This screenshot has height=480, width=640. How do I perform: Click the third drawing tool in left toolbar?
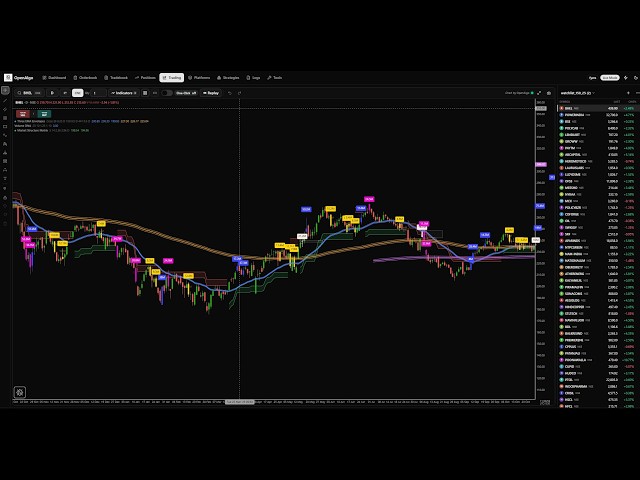pyautogui.click(x=5, y=109)
